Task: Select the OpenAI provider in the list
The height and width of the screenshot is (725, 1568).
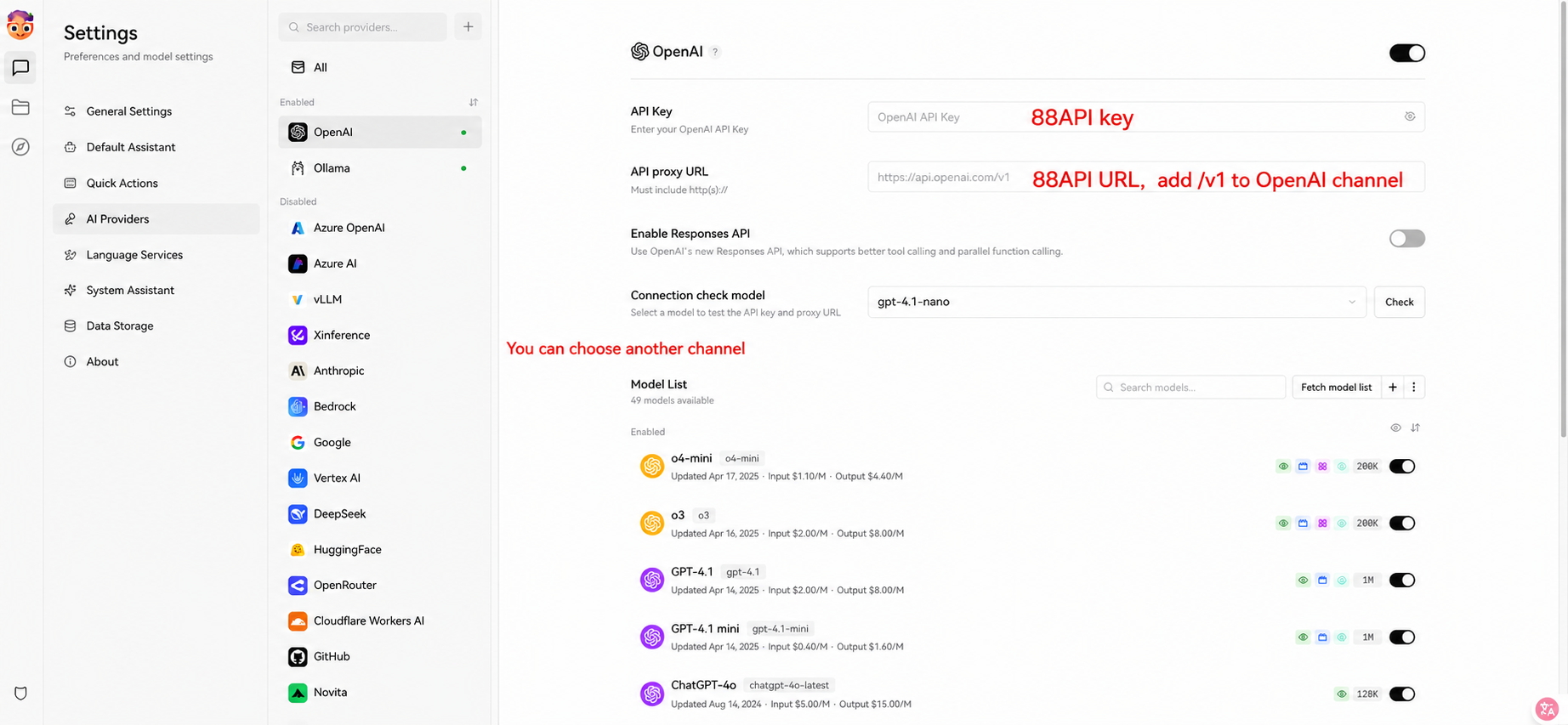Action: [x=380, y=132]
